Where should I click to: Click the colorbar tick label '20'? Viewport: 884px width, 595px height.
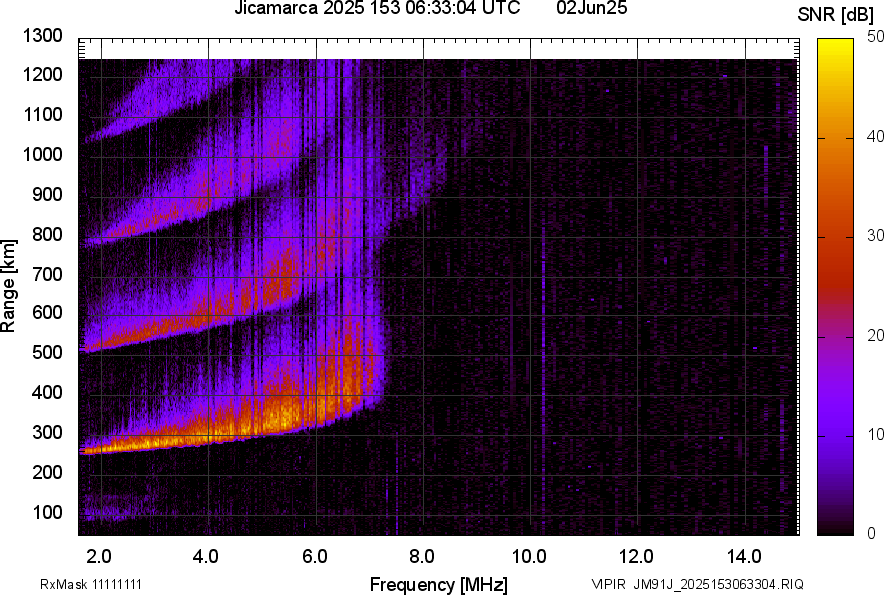click(x=875, y=335)
